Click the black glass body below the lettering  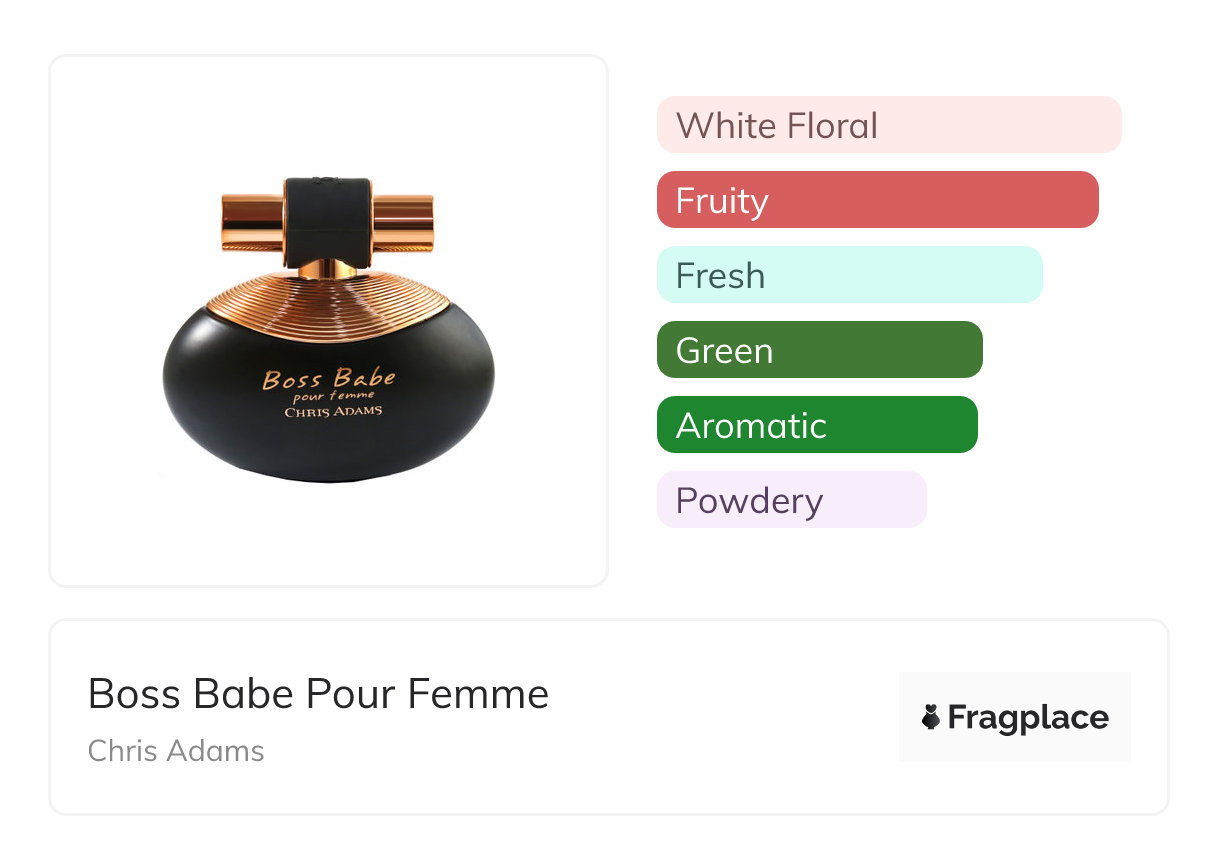pyautogui.click(x=328, y=450)
